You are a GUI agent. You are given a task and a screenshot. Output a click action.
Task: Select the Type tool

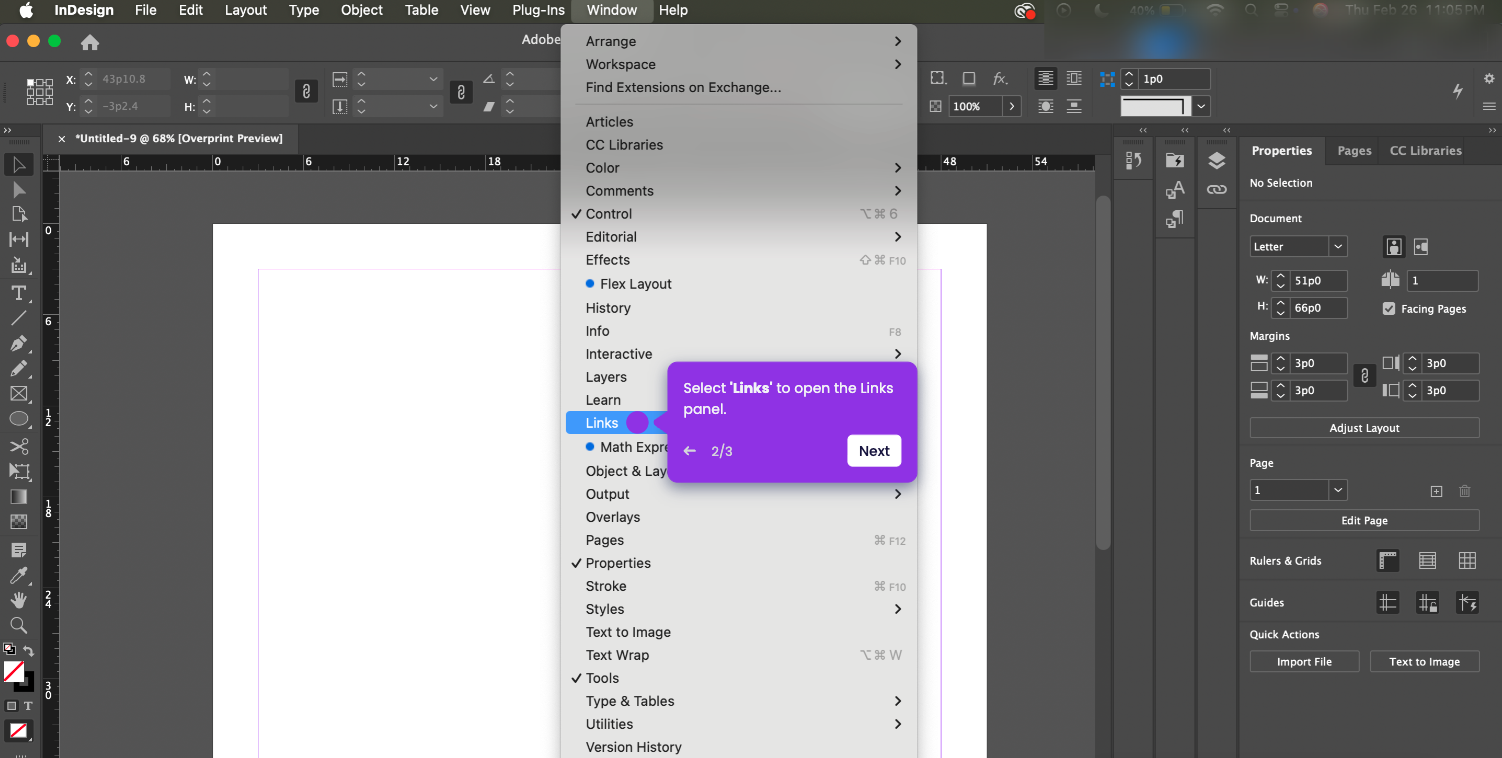[19, 293]
